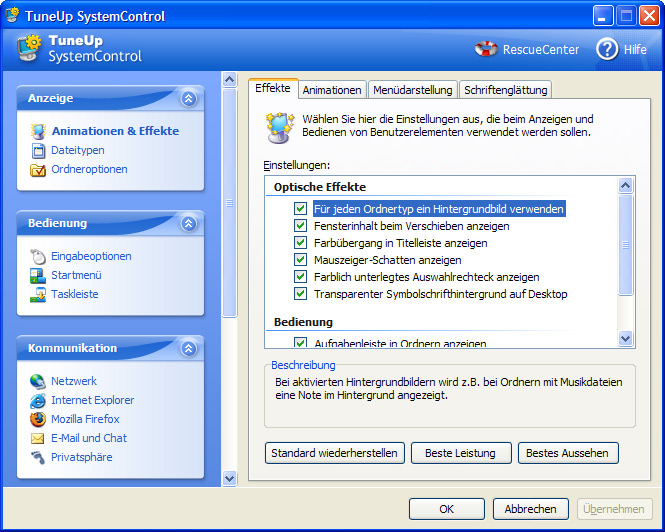665x532 pixels.
Task: Click the sidebar scrollbar thumb
Action: click(x=229, y=203)
